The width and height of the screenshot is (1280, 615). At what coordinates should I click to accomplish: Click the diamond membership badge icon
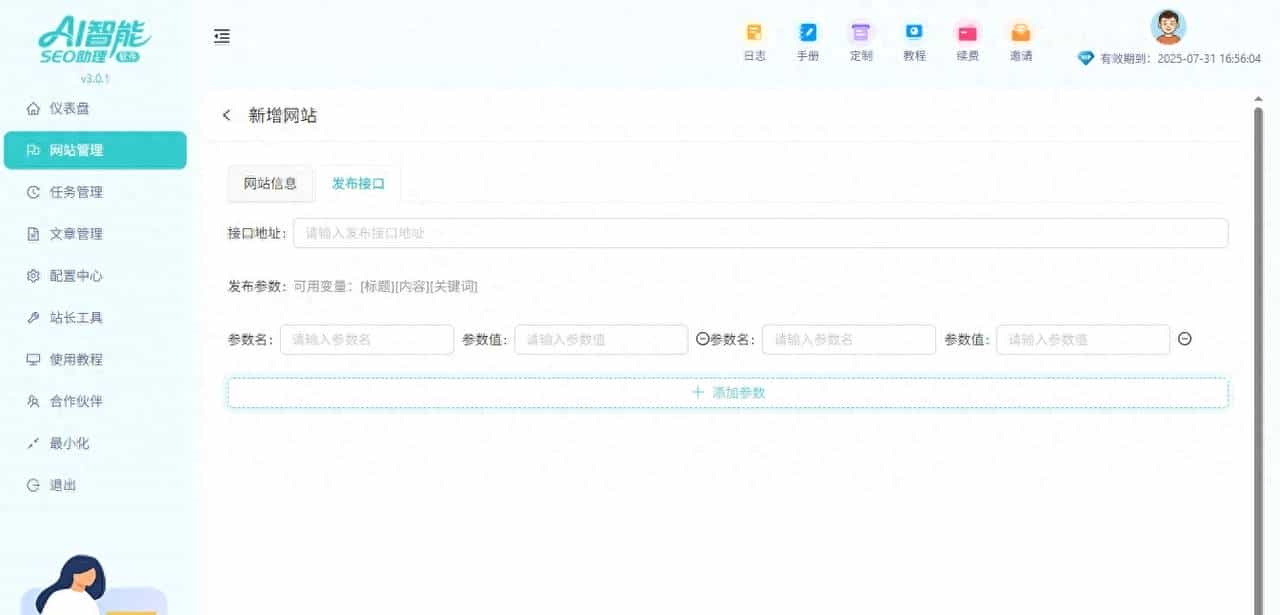tap(1085, 58)
